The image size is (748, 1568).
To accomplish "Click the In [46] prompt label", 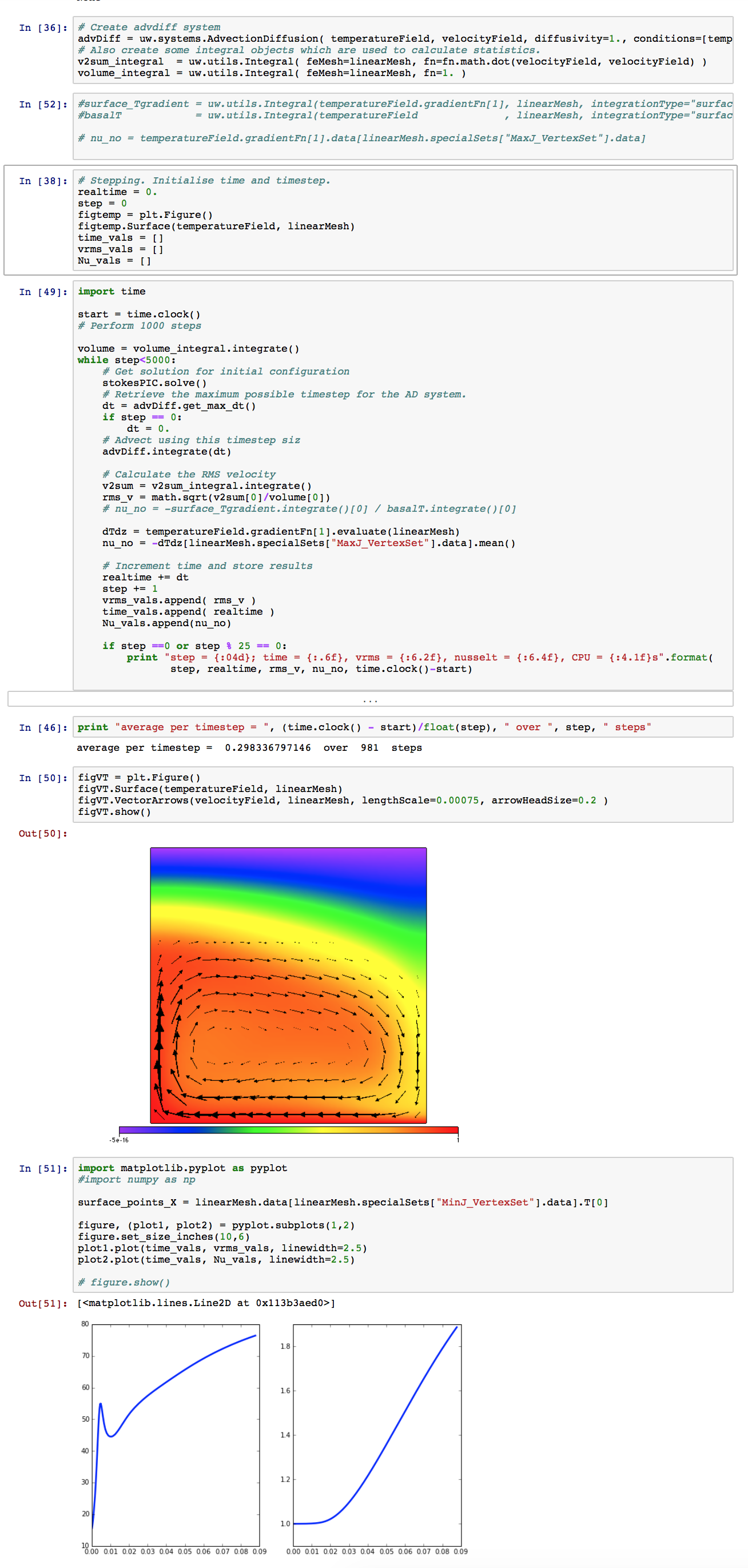I will [x=43, y=728].
